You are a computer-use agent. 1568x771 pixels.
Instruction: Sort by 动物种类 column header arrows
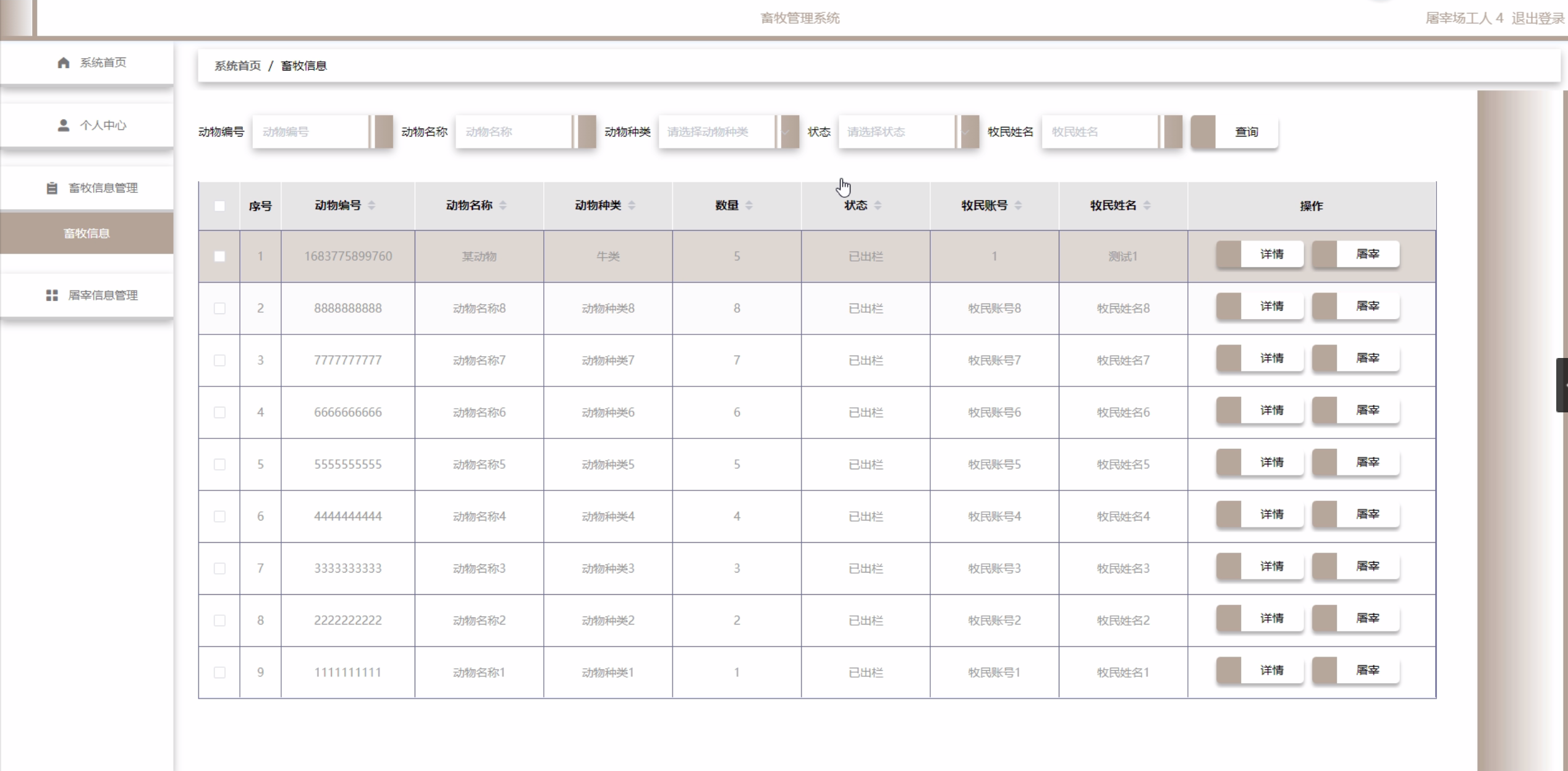pyautogui.click(x=631, y=205)
